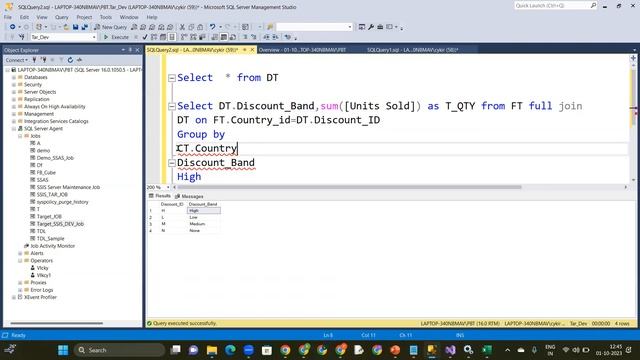Click the Undo arrow icon
Image resolution: width=640 pixels, height=360 pixels.
pos(212,27)
